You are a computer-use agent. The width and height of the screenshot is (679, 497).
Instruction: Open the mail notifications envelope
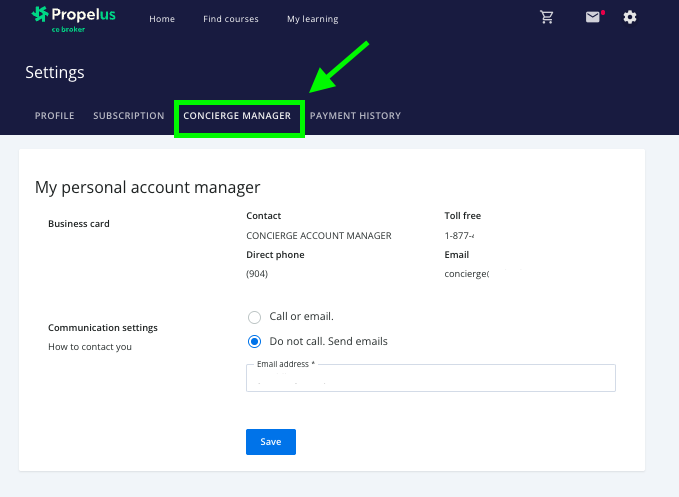[x=594, y=17]
